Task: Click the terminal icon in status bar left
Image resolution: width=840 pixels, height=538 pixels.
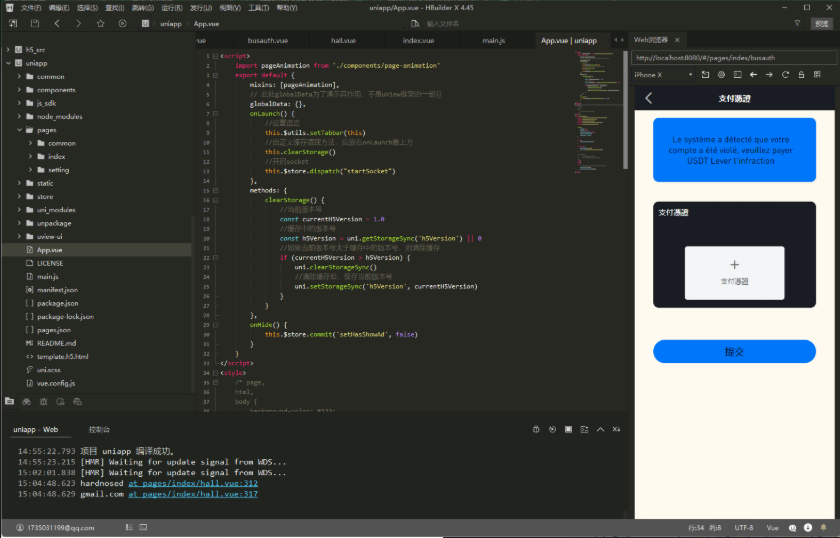Action: (143, 527)
